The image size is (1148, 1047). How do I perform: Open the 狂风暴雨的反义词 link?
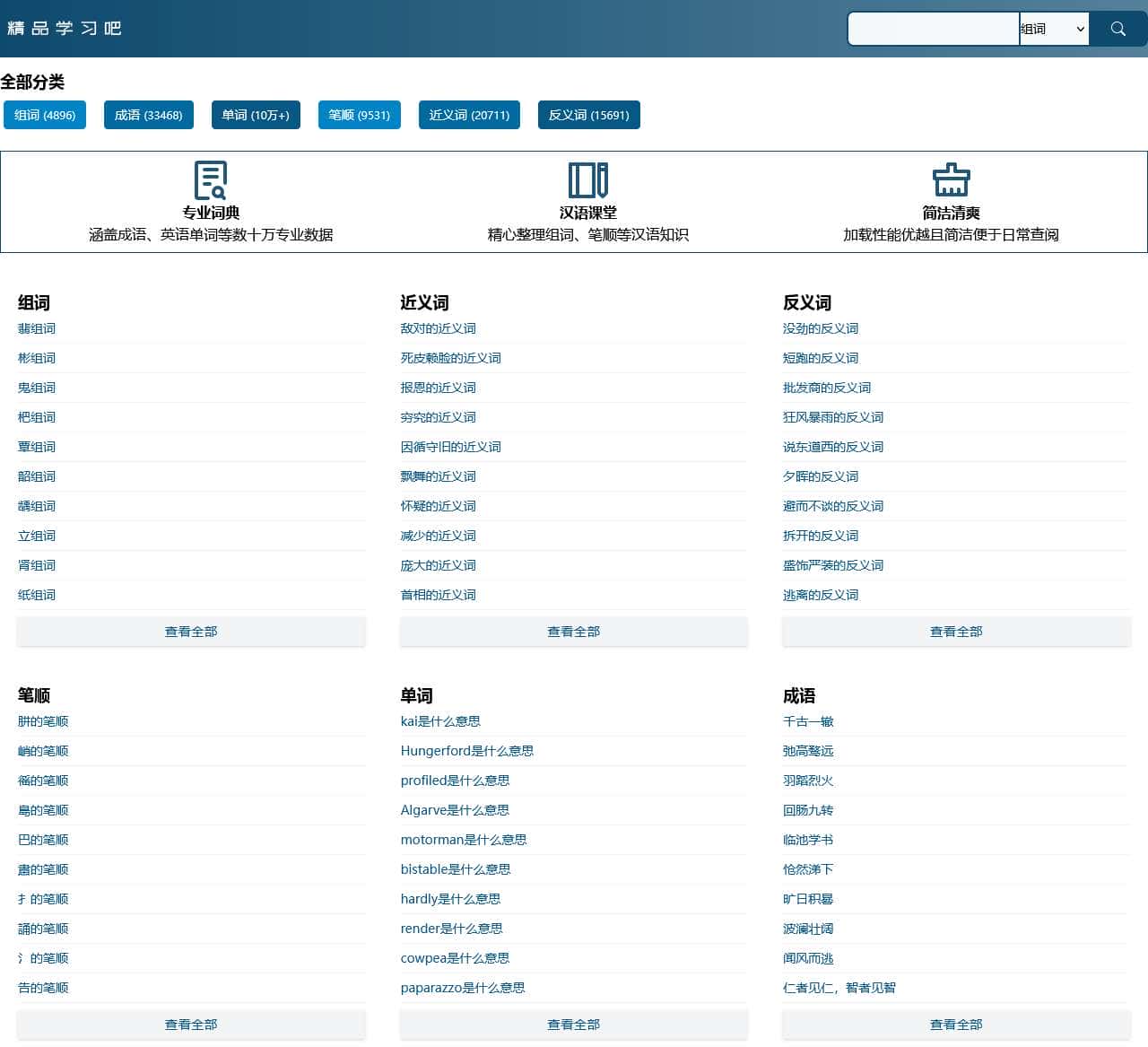tap(833, 417)
